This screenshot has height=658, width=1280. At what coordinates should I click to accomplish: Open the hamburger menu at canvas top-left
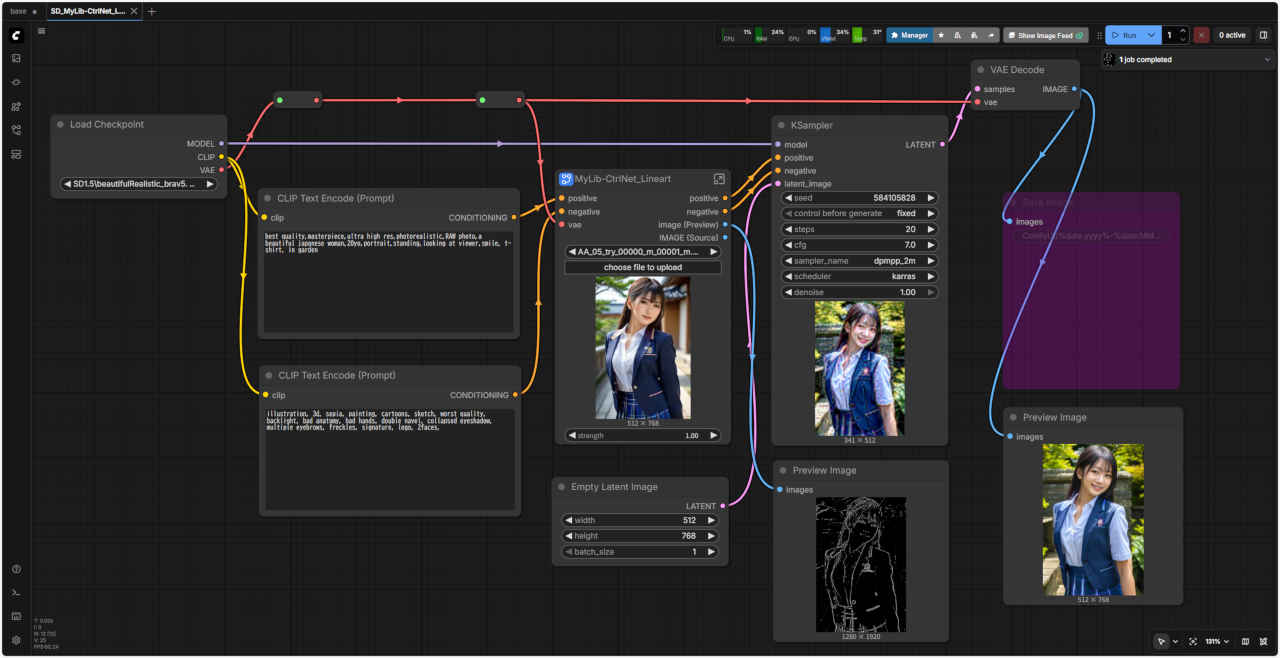(x=42, y=31)
